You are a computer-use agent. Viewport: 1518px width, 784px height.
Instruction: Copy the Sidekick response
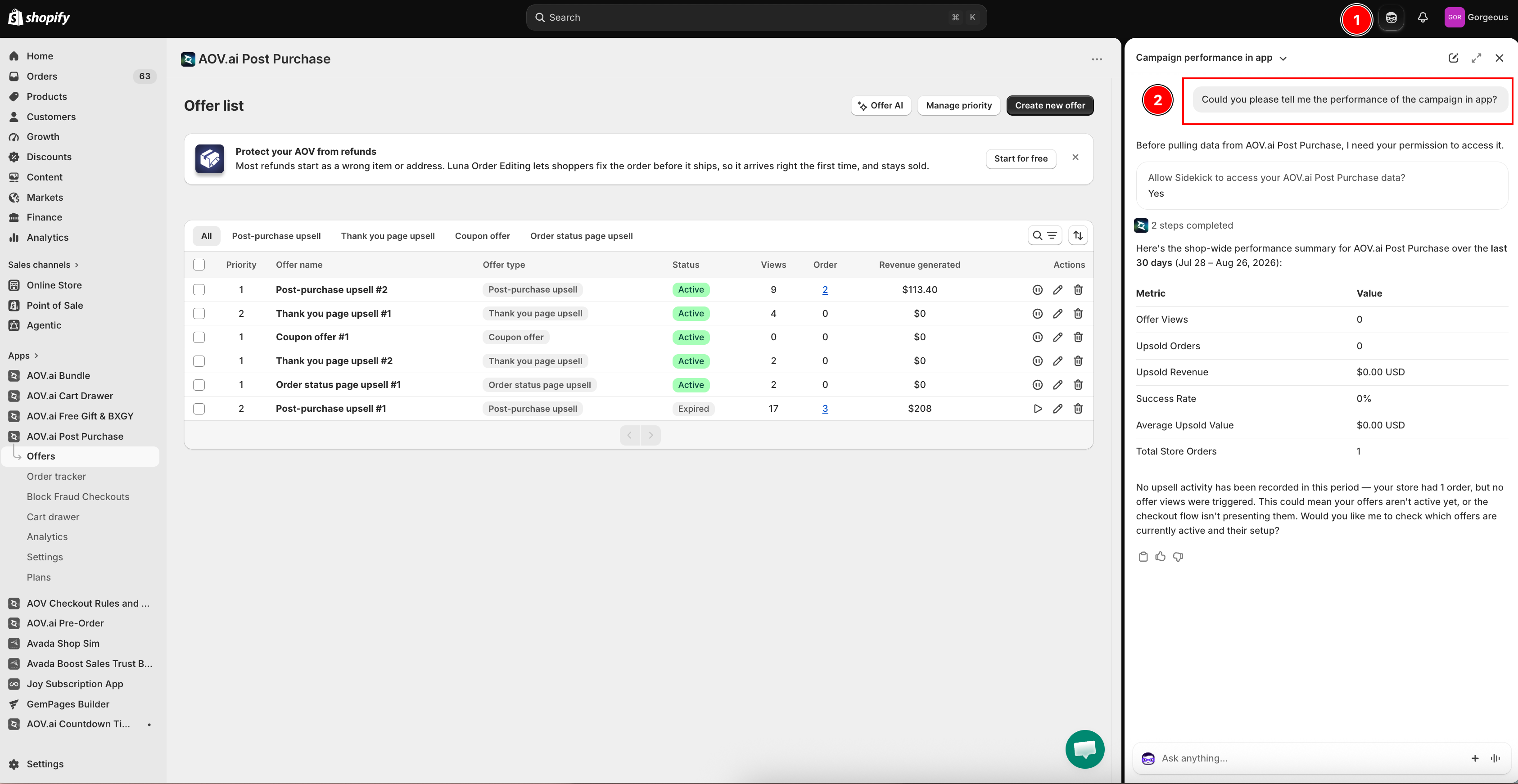pos(1143,557)
